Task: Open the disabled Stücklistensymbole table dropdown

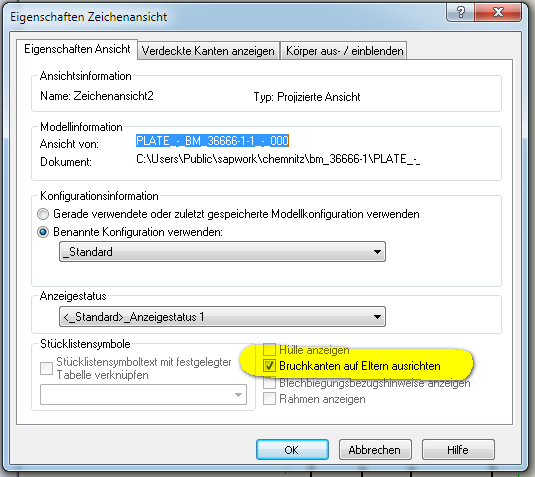Action: (143, 395)
